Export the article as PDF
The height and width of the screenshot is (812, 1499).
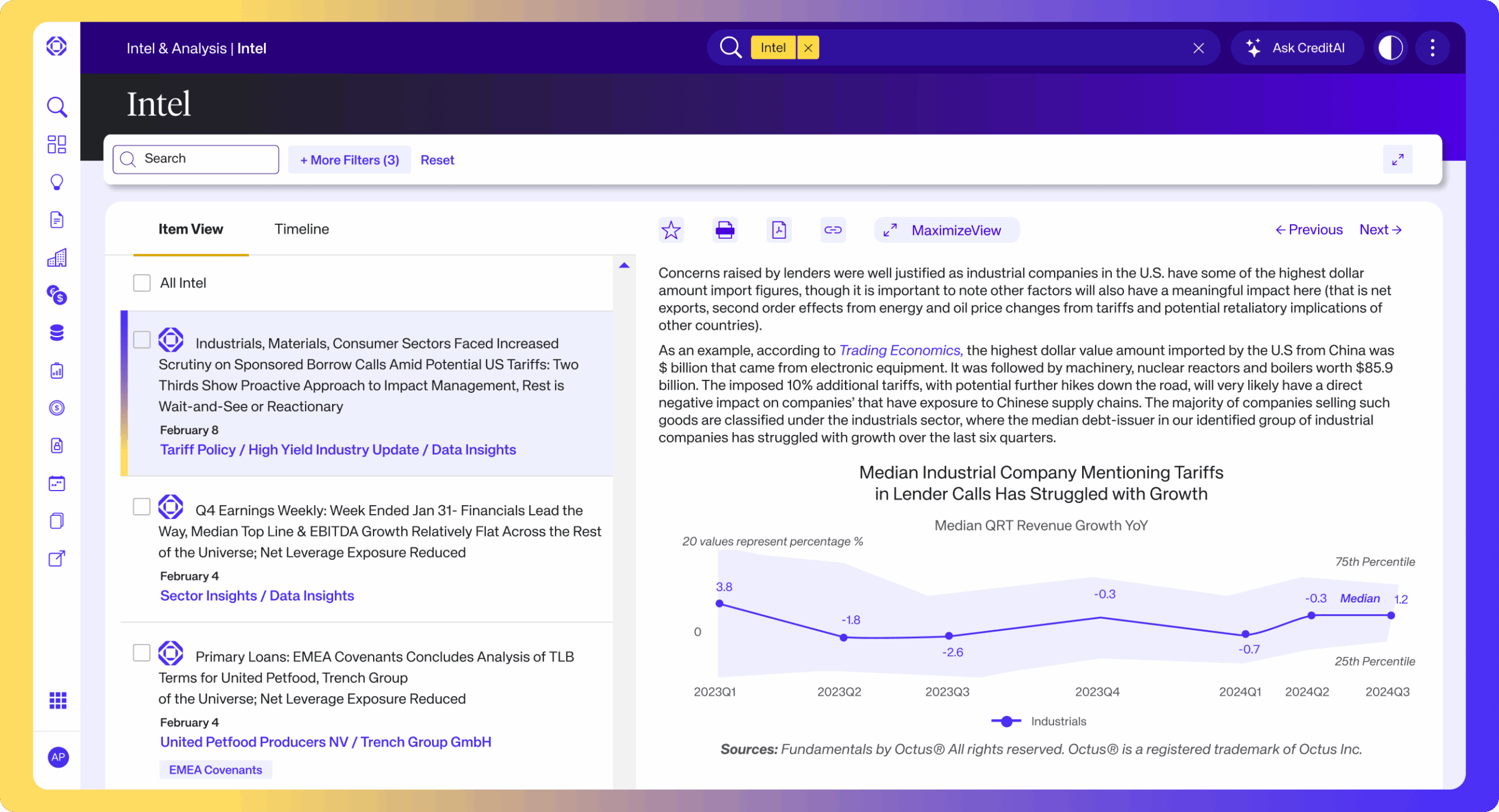tap(779, 229)
